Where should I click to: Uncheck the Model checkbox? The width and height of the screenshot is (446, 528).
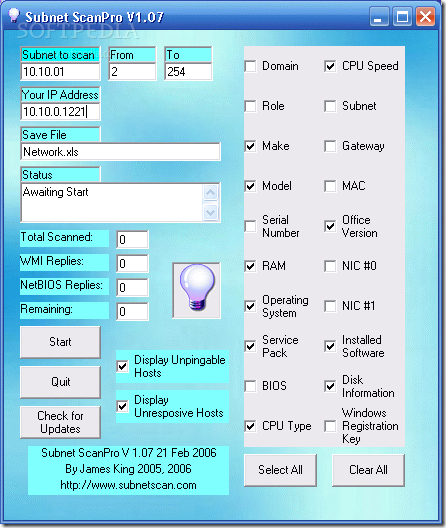251,186
